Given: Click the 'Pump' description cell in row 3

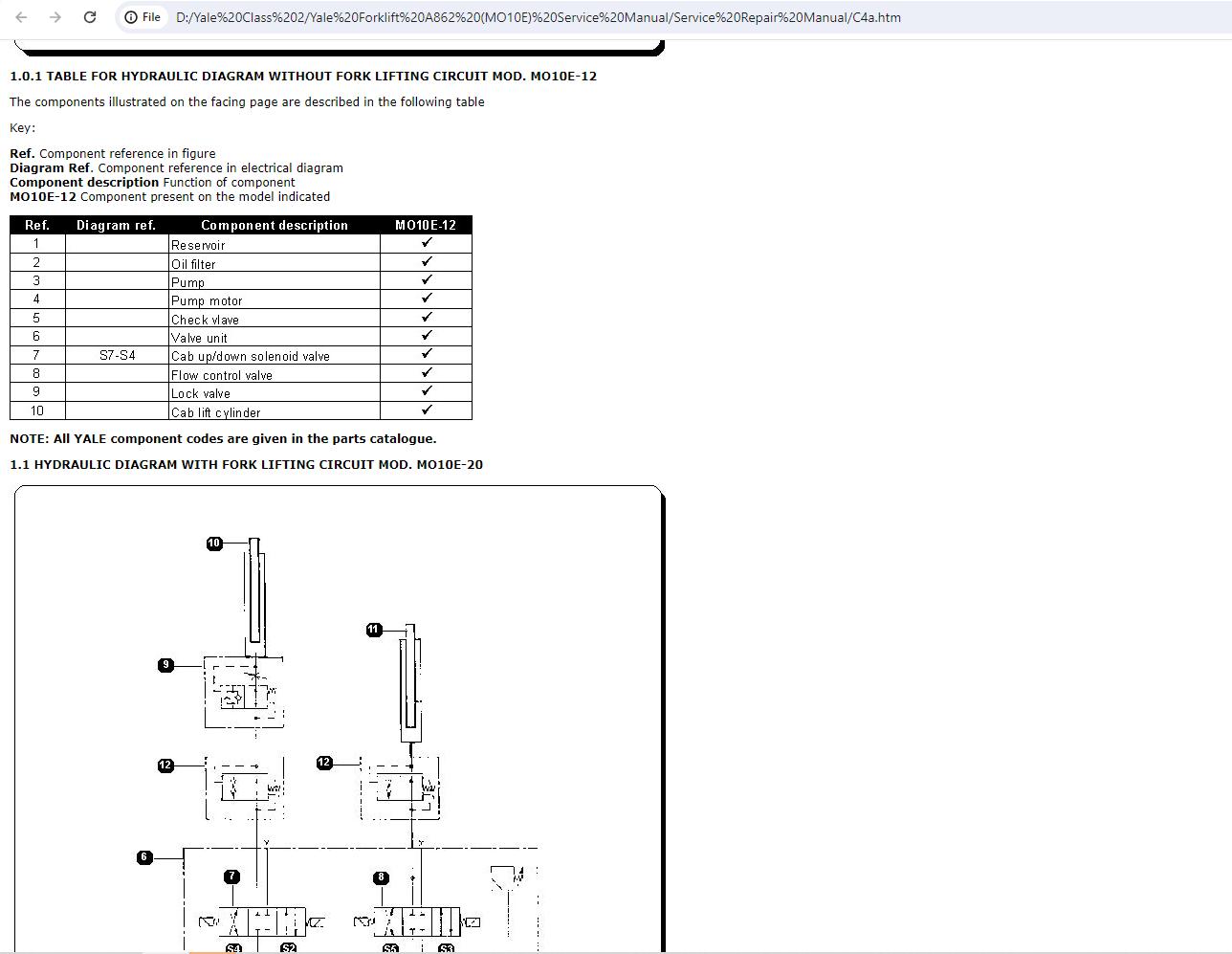Looking at the screenshot, I should 275,281.
